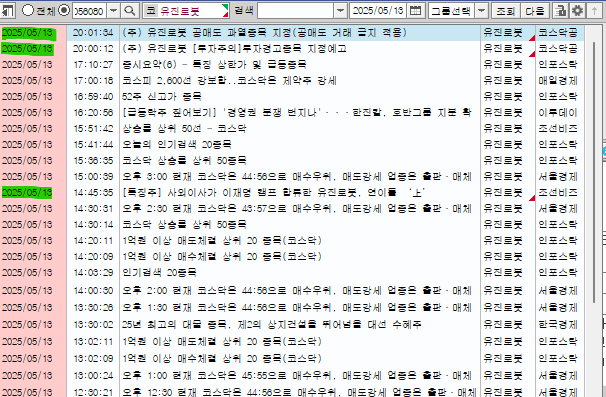Click green date cell for the 14:45:35 row

pyautogui.click(x=27, y=193)
